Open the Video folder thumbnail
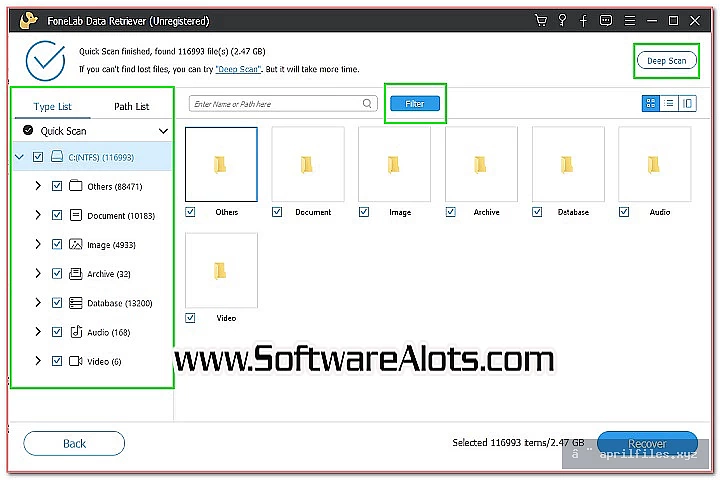 (x=221, y=271)
